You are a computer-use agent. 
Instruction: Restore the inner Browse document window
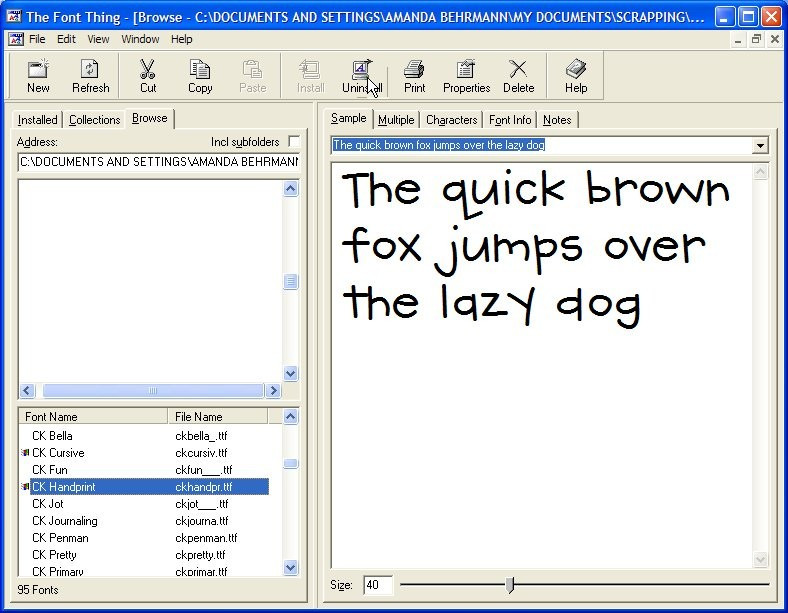pyautogui.click(x=756, y=40)
